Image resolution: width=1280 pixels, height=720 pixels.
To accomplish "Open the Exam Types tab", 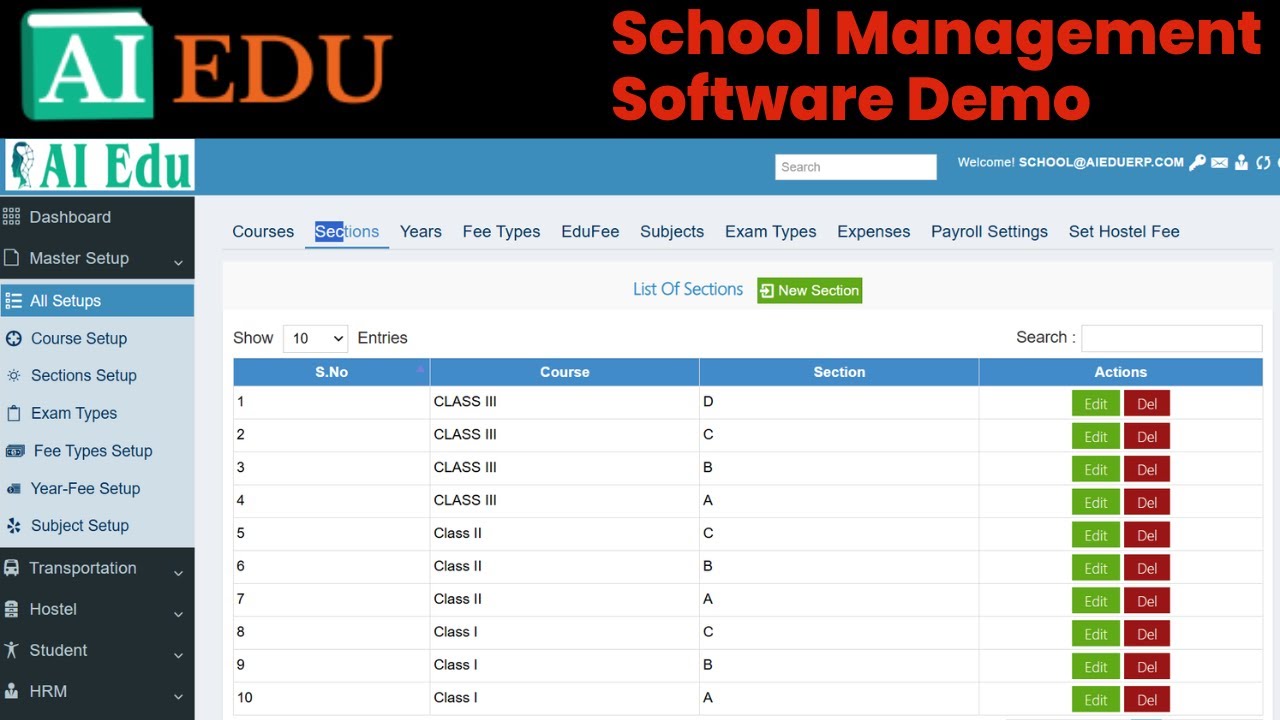I will 771,231.
